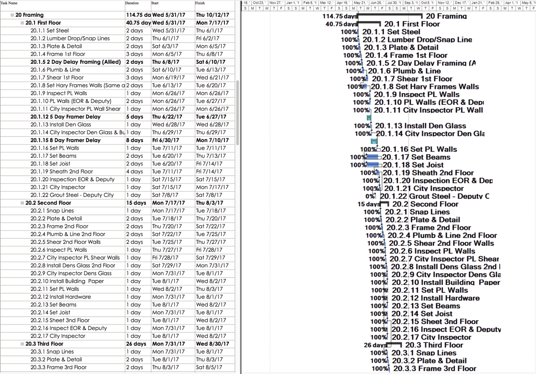Click Gantt label 20.1.8 Set Hary Frames Walls
The image size is (536, 374).
pyautogui.click(x=425, y=86)
